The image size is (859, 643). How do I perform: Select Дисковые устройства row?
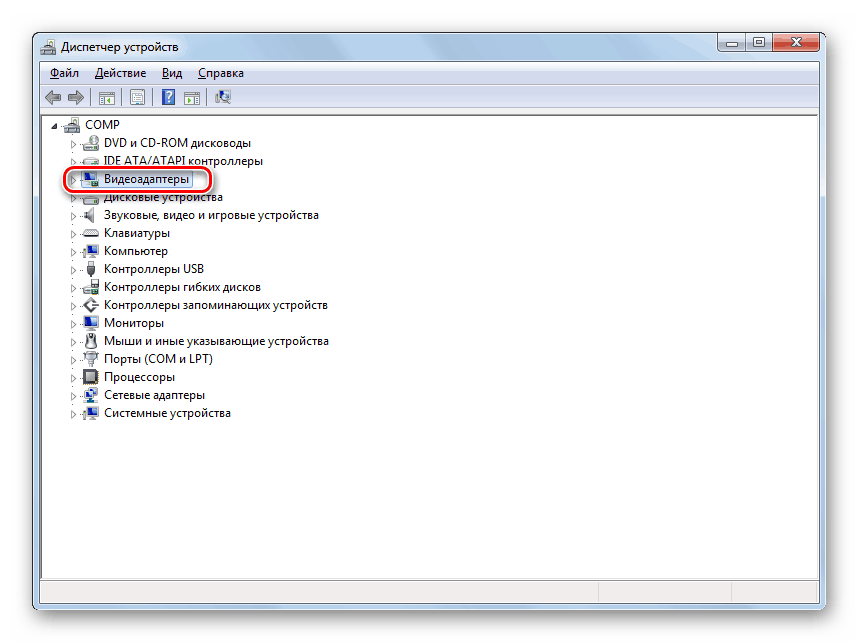pyautogui.click(x=163, y=197)
